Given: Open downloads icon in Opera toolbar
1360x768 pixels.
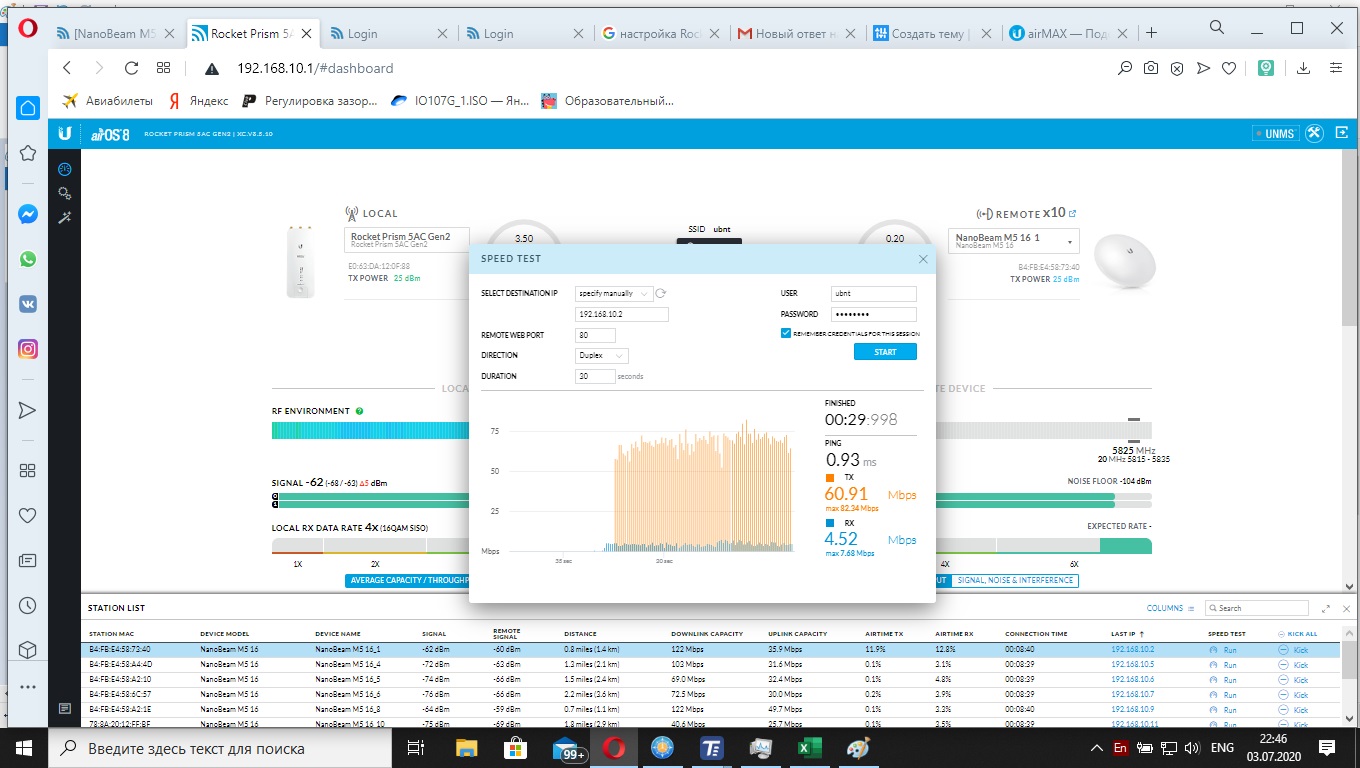Looking at the screenshot, I should tap(1303, 68).
